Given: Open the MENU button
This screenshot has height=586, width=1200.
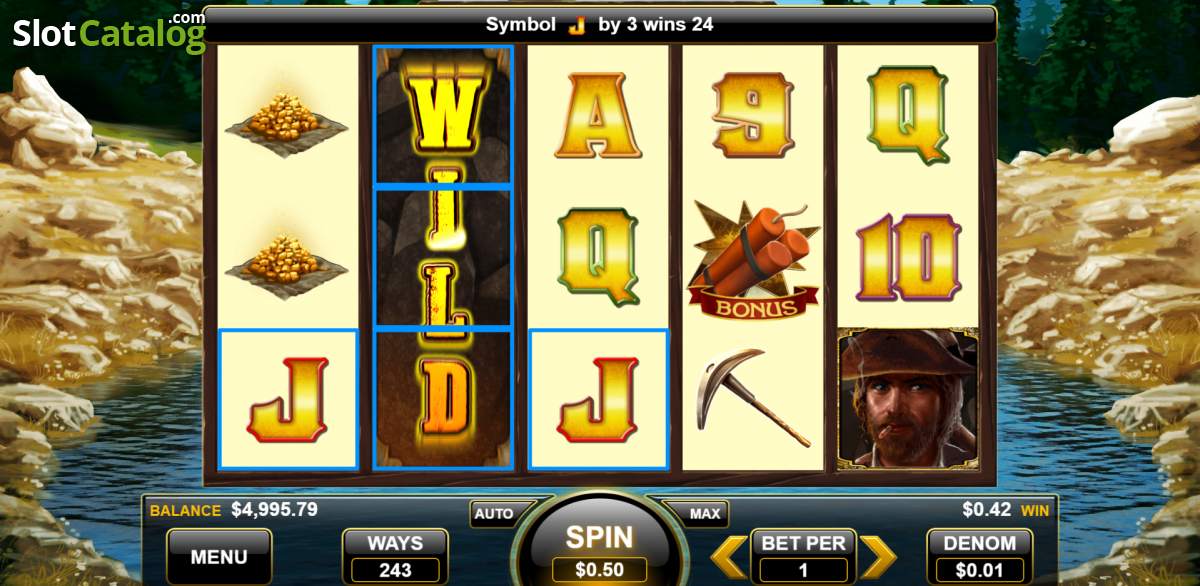Looking at the screenshot, I should pos(219,557).
